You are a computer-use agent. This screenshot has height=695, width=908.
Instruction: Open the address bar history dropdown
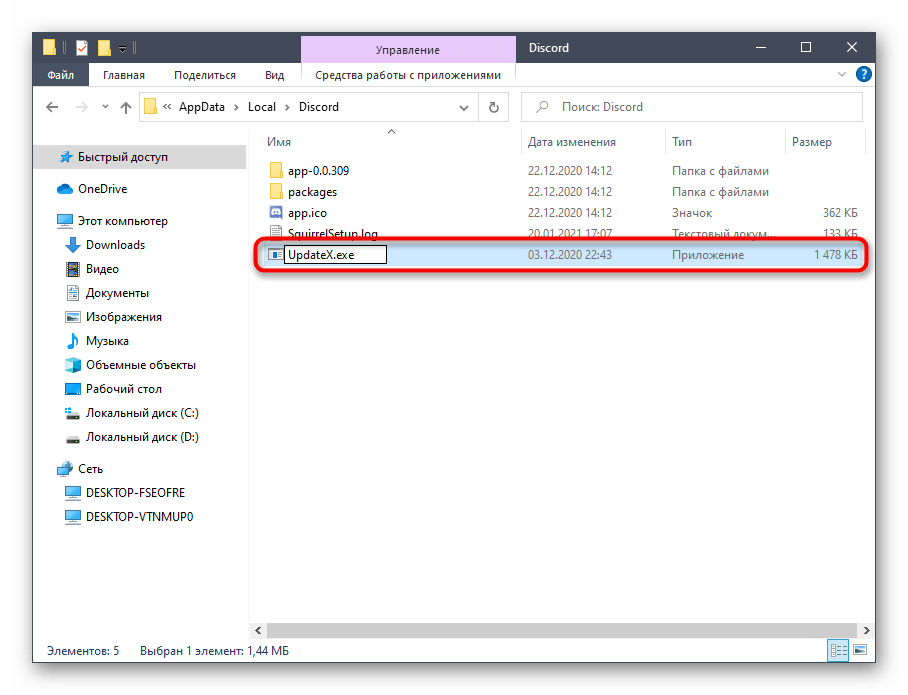(x=465, y=107)
